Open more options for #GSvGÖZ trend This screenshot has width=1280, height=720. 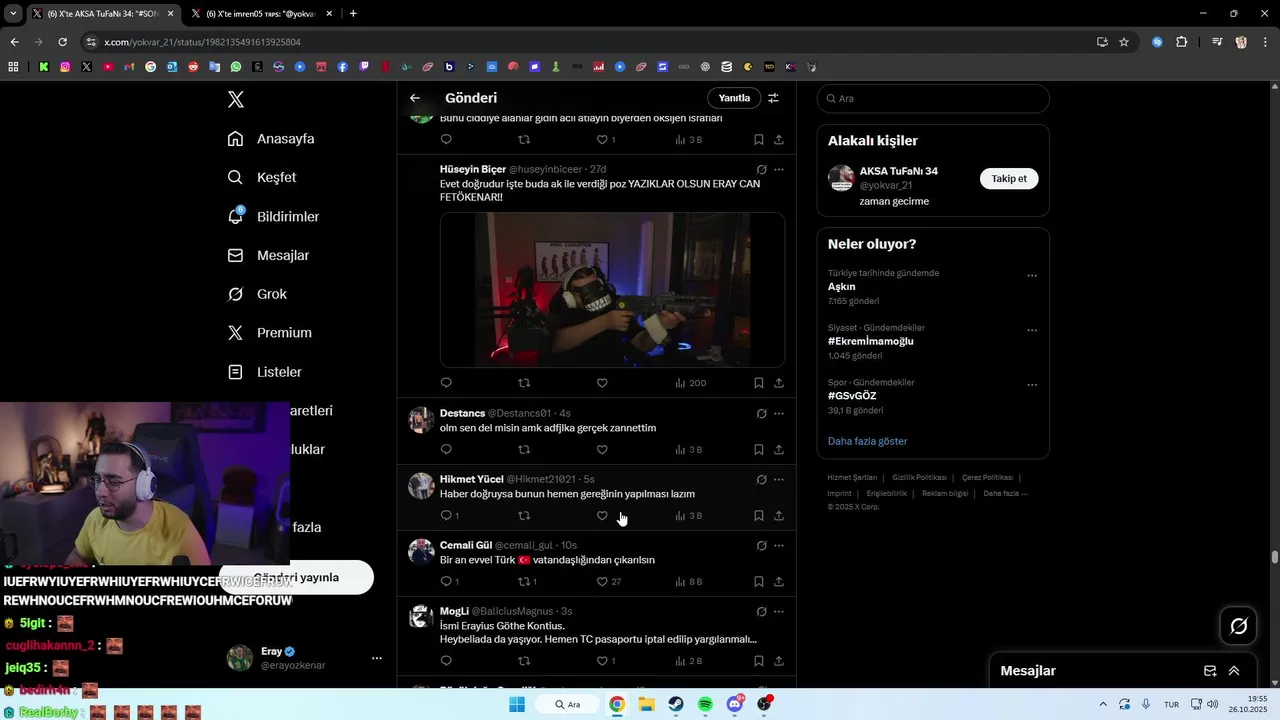[x=1032, y=385]
